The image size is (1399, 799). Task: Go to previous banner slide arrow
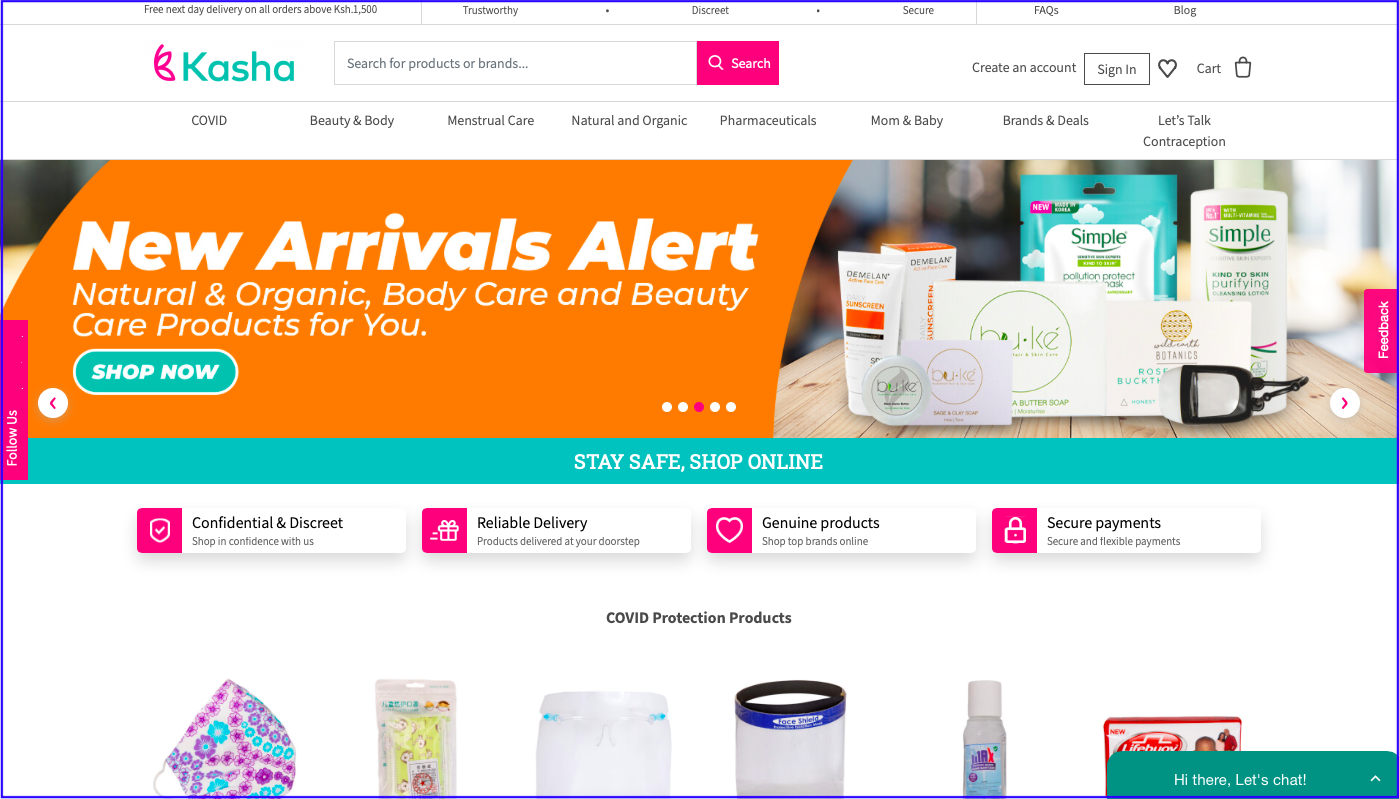pos(53,403)
